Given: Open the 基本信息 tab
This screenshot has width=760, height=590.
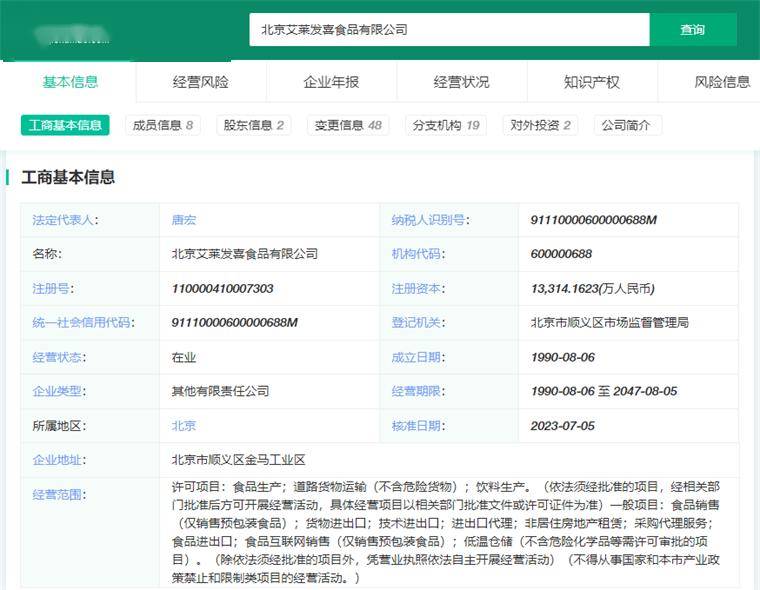Looking at the screenshot, I should pyautogui.click(x=70, y=82).
